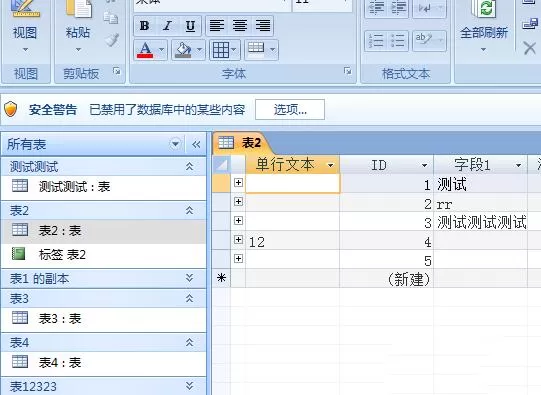541x395 pixels.
Task: Click the 视图 view icon
Action: (x=25, y=10)
